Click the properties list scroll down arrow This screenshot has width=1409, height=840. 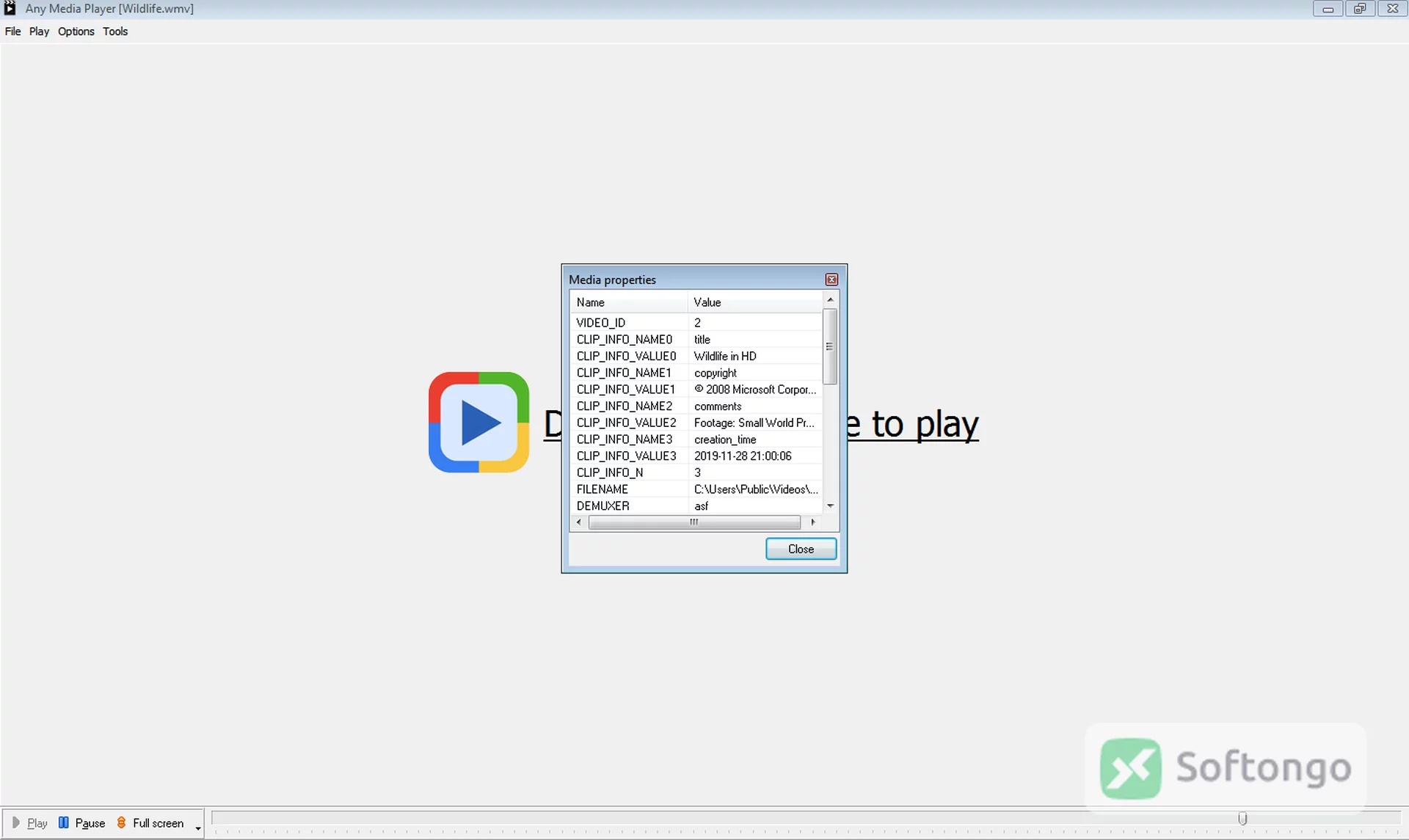tap(830, 506)
